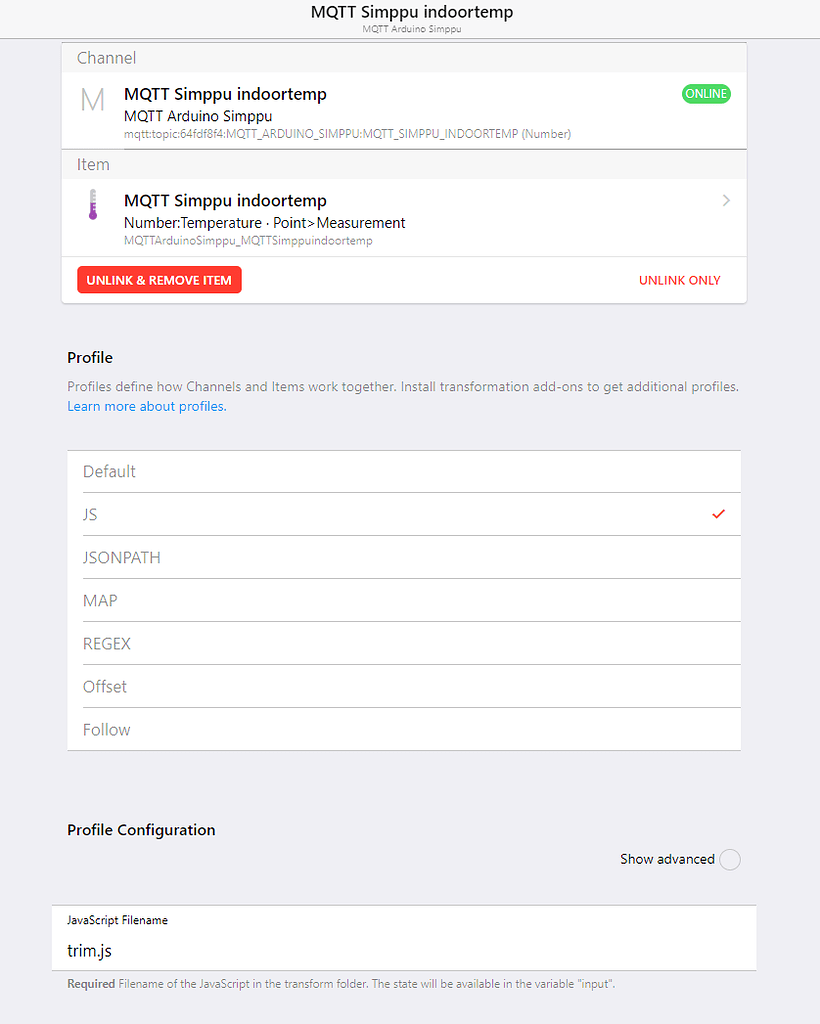Image resolution: width=820 pixels, height=1024 pixels.
Task: Click the UNLINK & REMOVE ITEM button
Action: (x=159, y=280)
